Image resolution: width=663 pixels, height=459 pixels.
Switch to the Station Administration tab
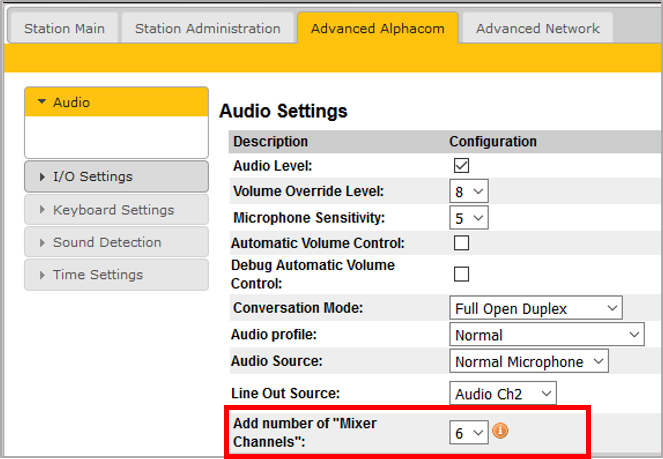208,28
